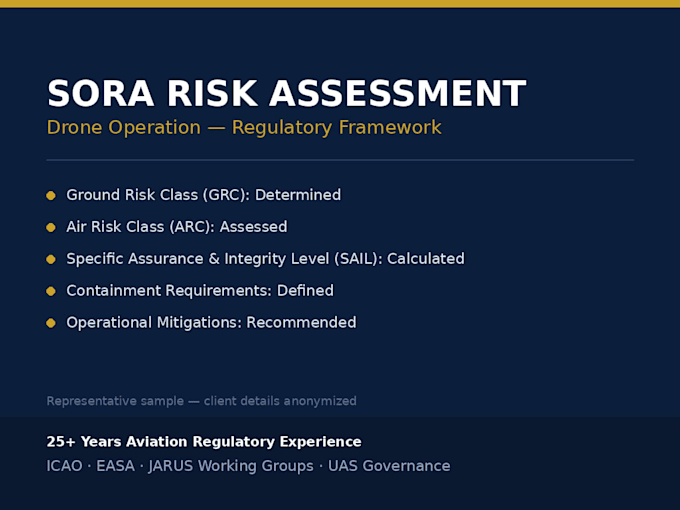Click the SORA RISK ASSESSMENT title

tap(286, 93)
